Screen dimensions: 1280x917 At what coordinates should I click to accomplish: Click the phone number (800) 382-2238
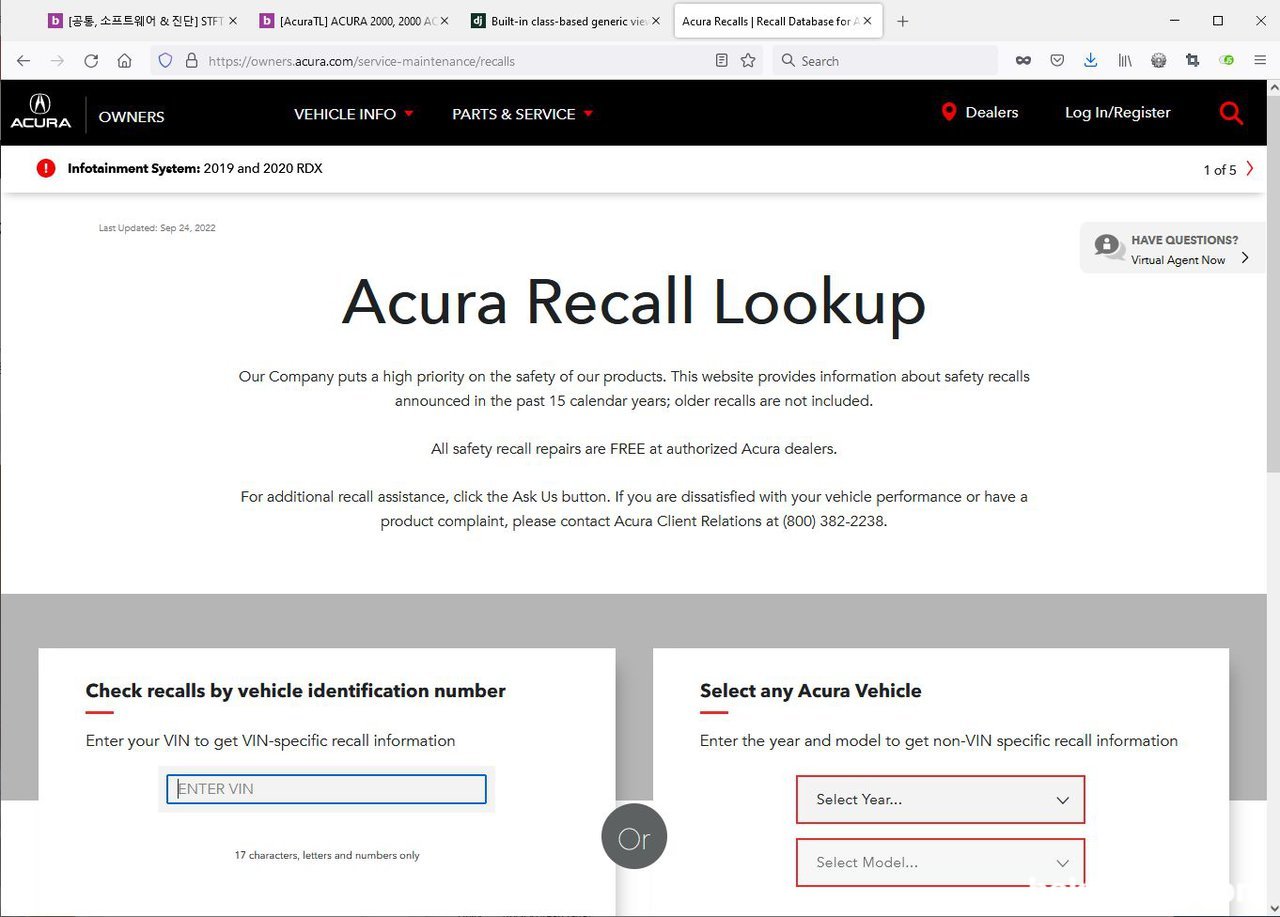coord(833,521)
